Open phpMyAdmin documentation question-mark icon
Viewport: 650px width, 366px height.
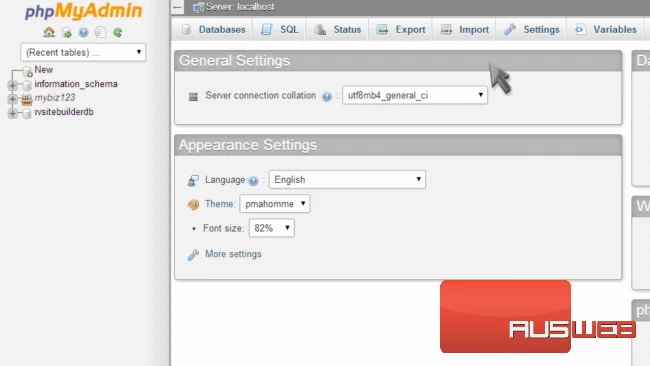(x=83, y=32)
